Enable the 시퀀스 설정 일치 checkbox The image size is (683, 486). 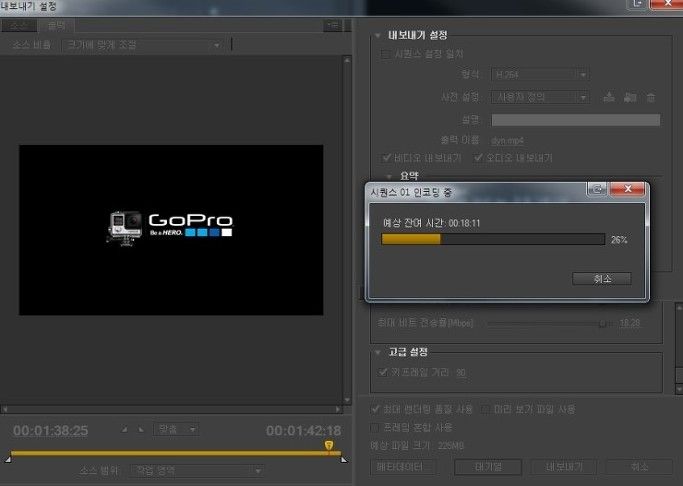[x=385, y=54]
